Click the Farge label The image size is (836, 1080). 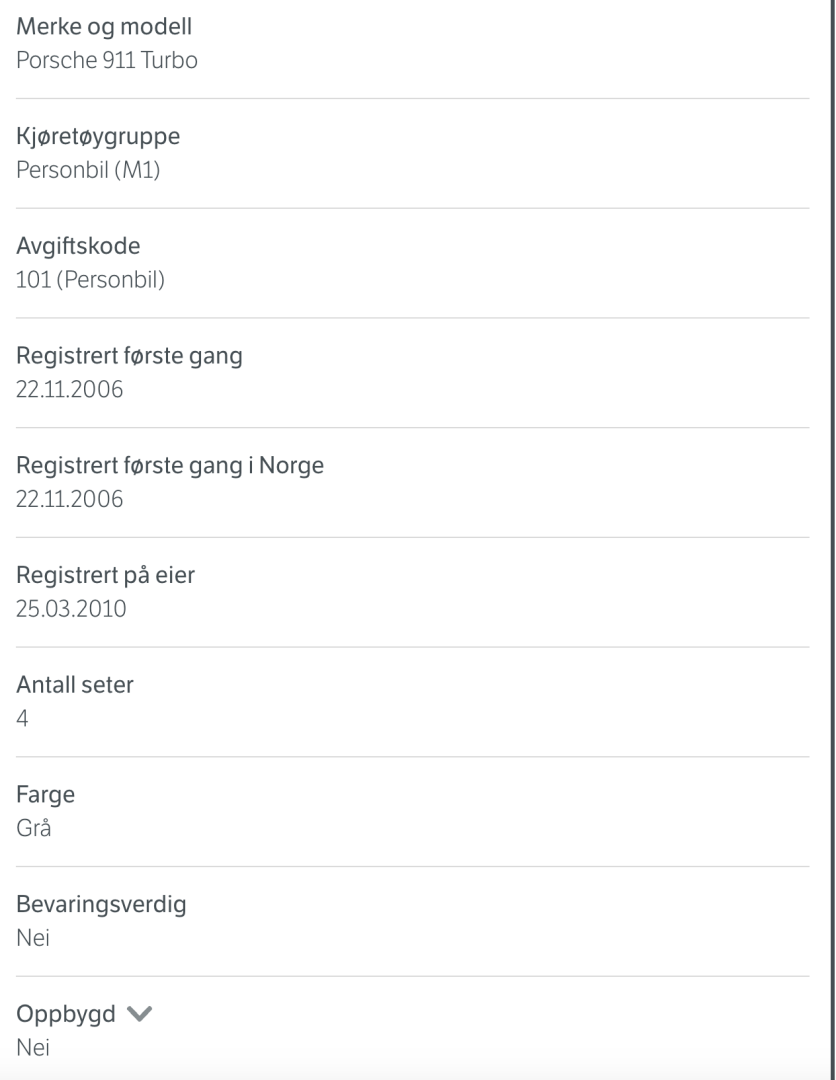pyautogui.click(x=45, y=795)
